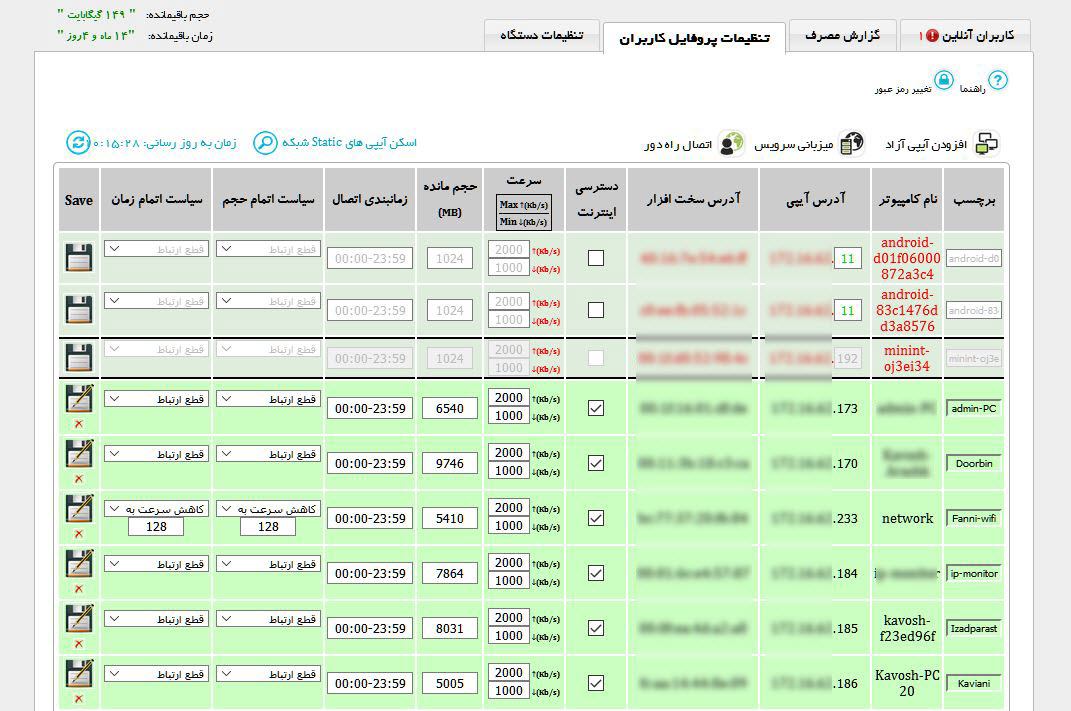Enable internet access for android-83c1476dd3a8576
This screenshot has height=711, width=1071.
pos(596,310)
